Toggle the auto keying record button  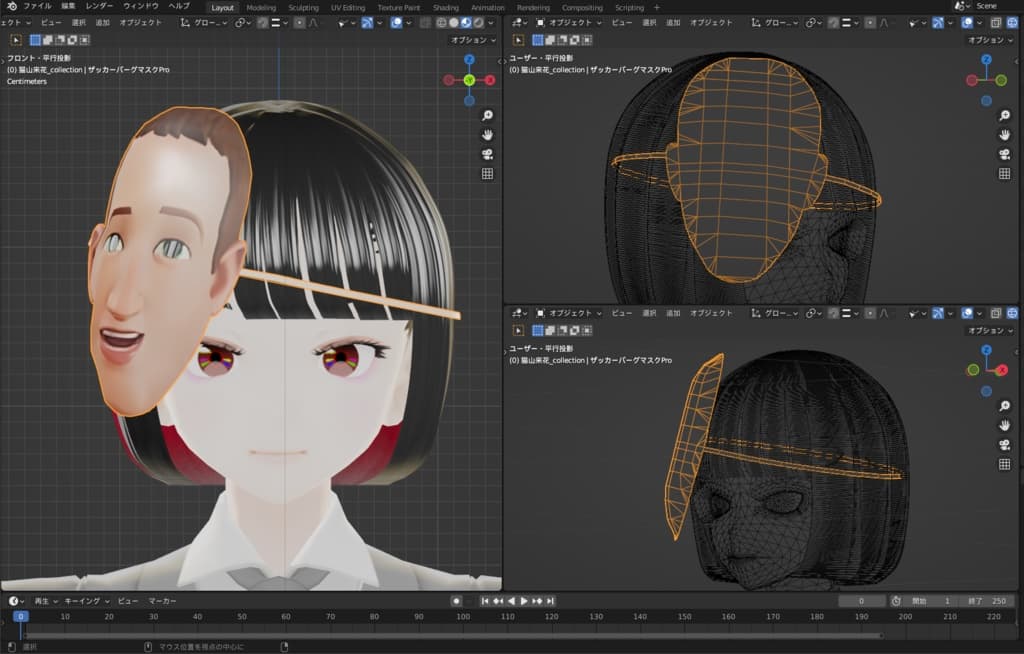click(456, 601)
